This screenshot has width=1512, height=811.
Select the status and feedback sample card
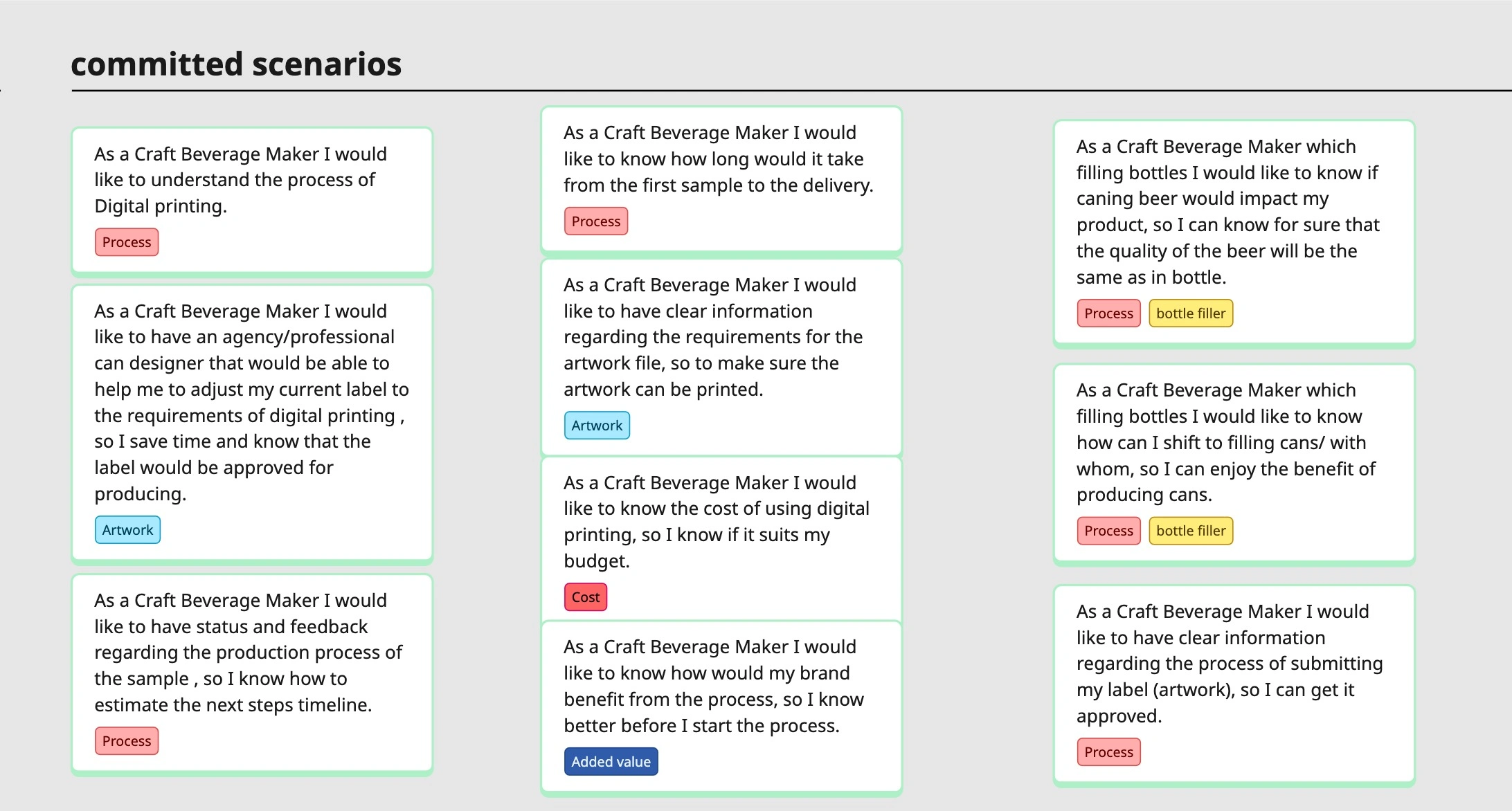[252, 652]
